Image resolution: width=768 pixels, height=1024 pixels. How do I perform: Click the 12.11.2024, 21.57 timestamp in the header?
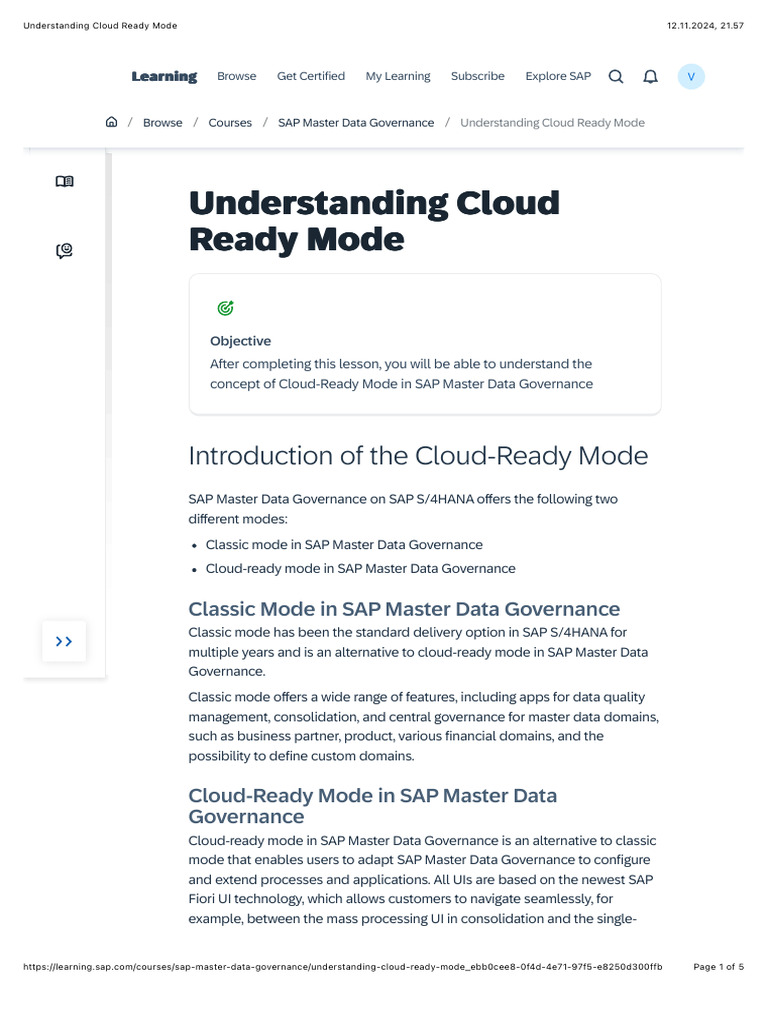click(705, 25)
